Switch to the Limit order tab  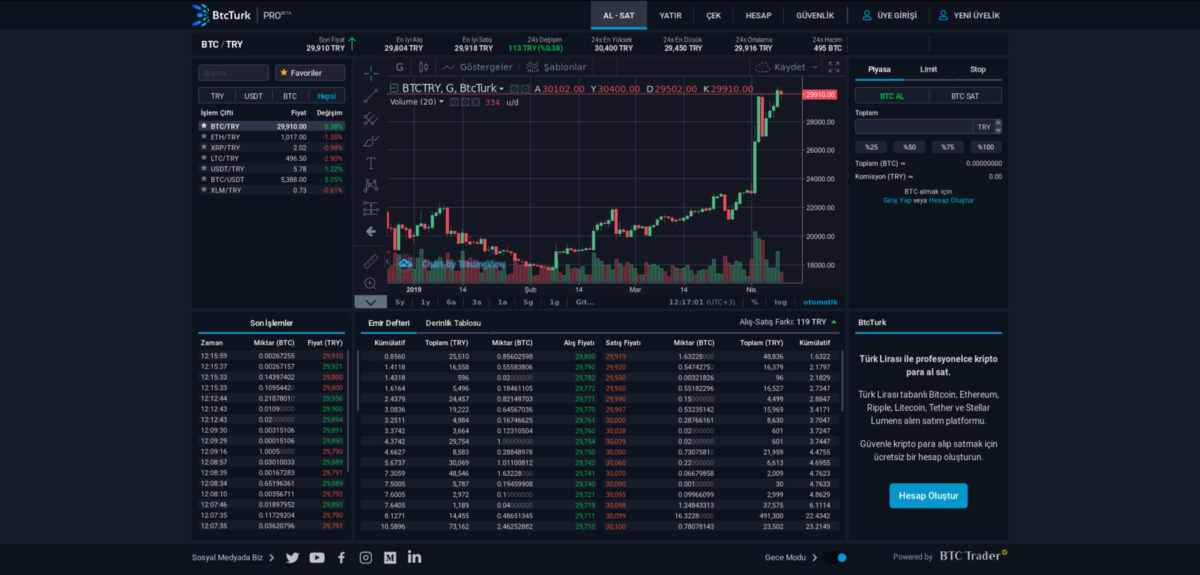point(928,69)
